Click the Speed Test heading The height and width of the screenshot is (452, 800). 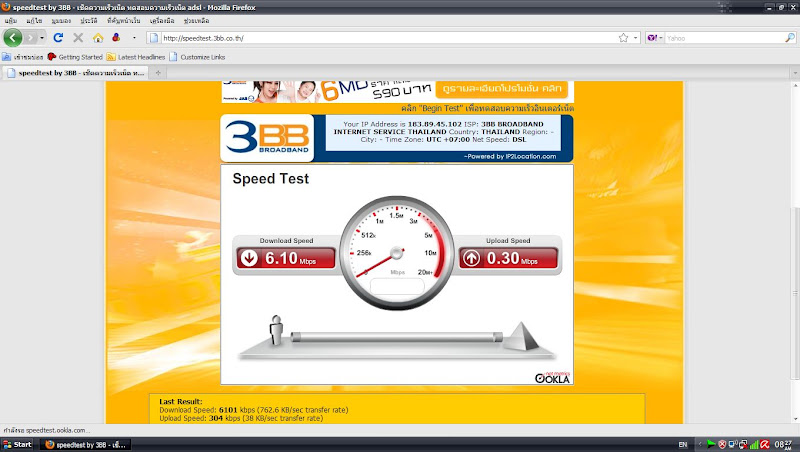pos(270,179)
